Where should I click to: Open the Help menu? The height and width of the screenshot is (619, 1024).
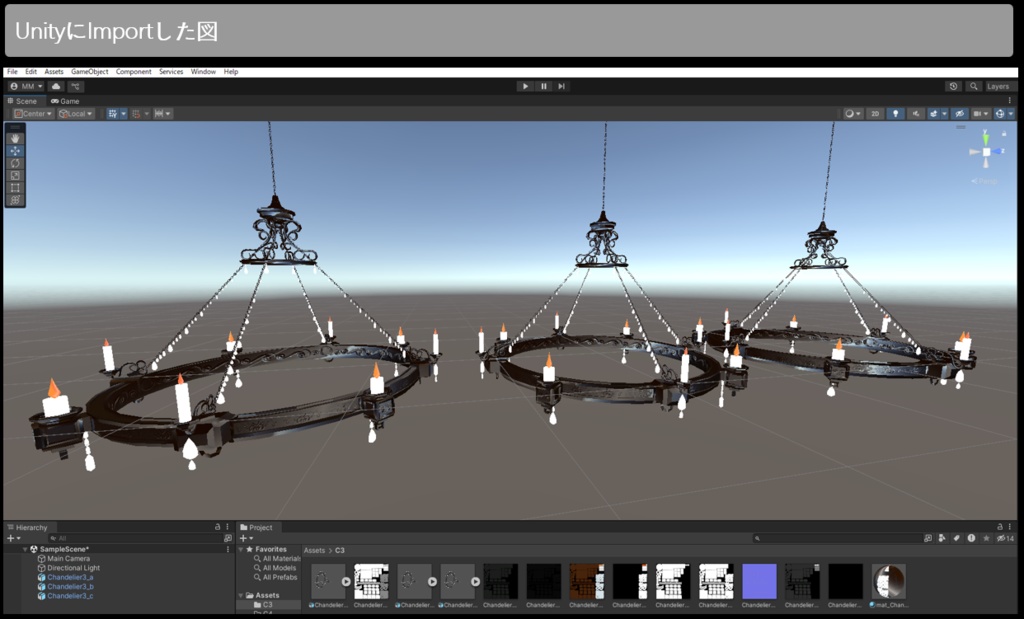231,72
